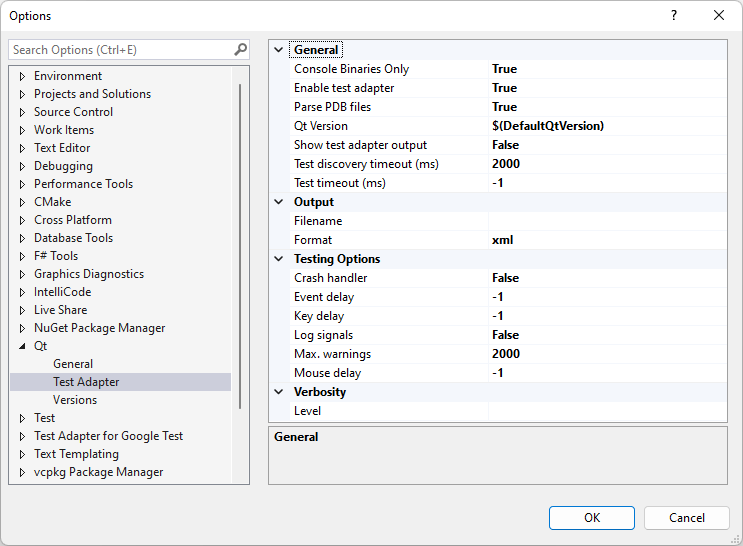Click the Parse PDB files value
The image size is (743, 546).
(607, 107)
